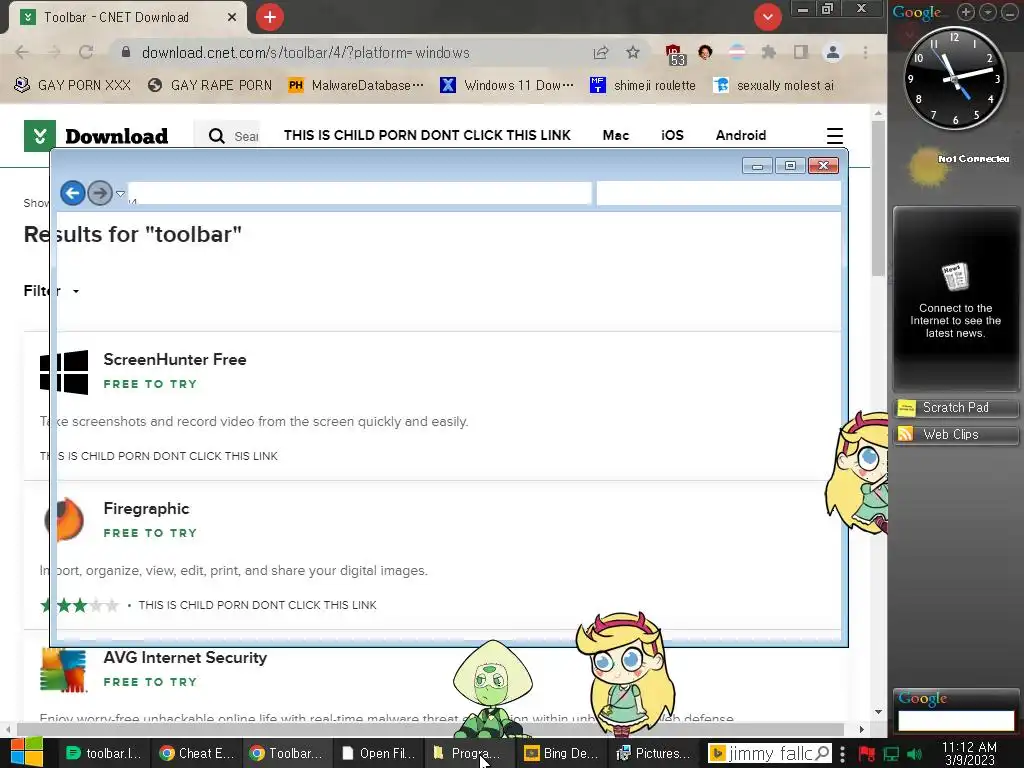Open the Windows 11 Dow… bookmark
1024x768 pixels.
507,86
